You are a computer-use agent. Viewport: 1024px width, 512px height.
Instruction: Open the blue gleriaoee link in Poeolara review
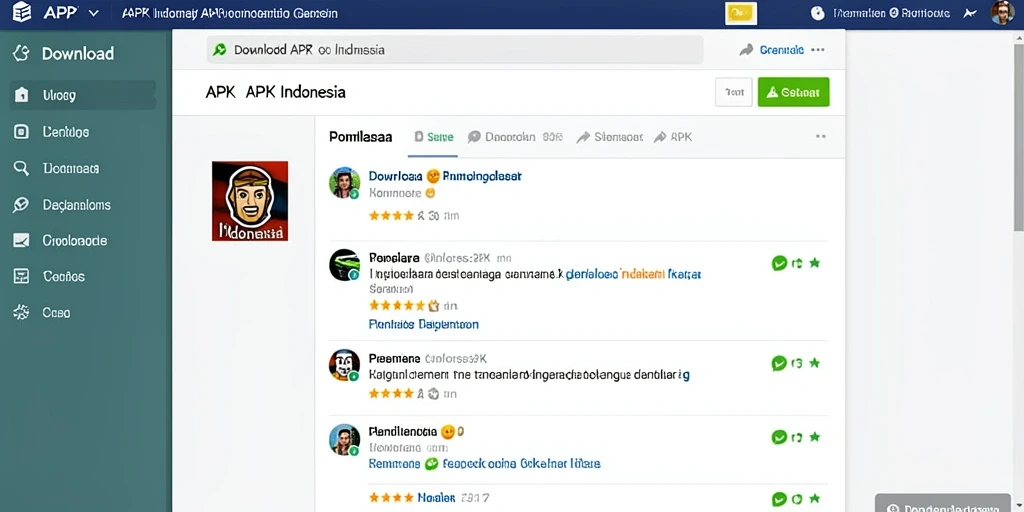click(592, 274)
